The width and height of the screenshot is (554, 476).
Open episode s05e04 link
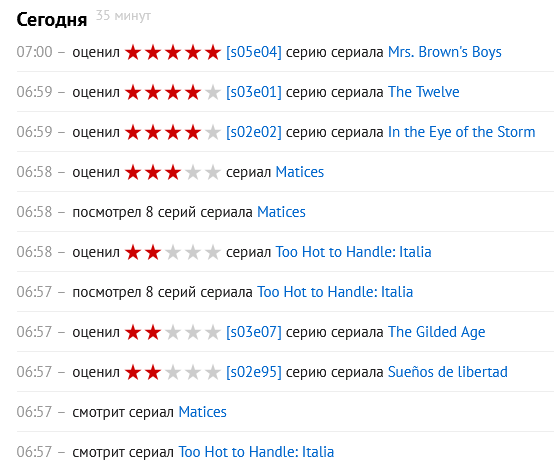254,52
